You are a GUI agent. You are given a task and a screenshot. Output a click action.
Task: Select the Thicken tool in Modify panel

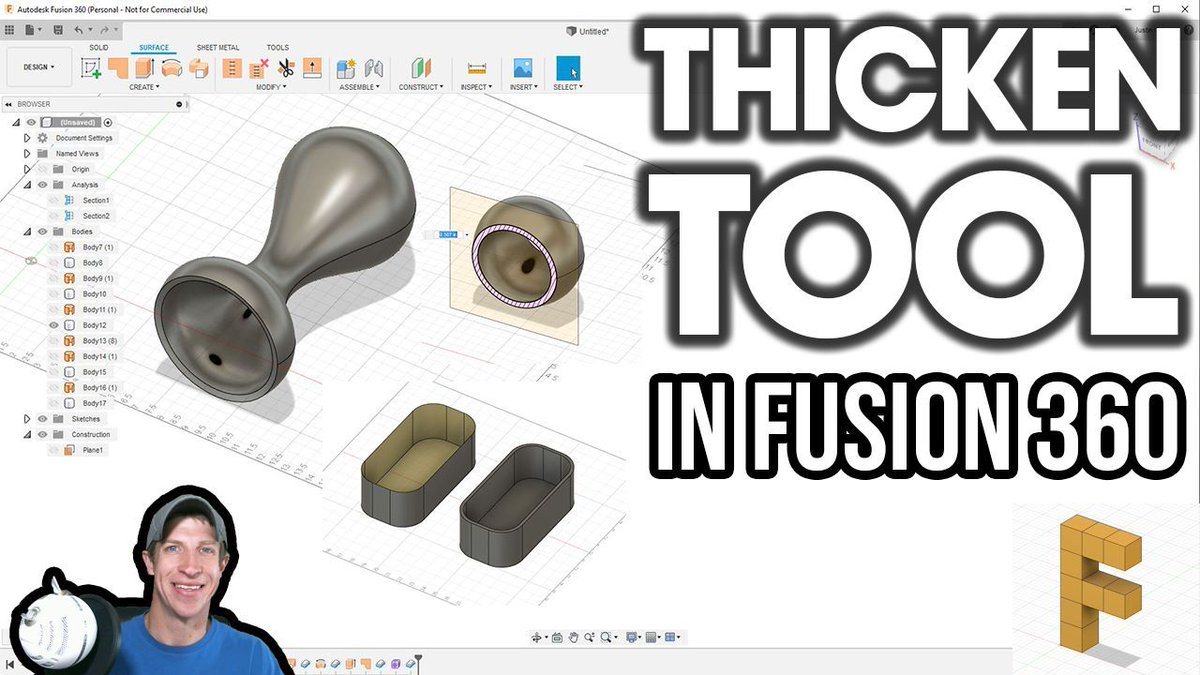(314, 70)
